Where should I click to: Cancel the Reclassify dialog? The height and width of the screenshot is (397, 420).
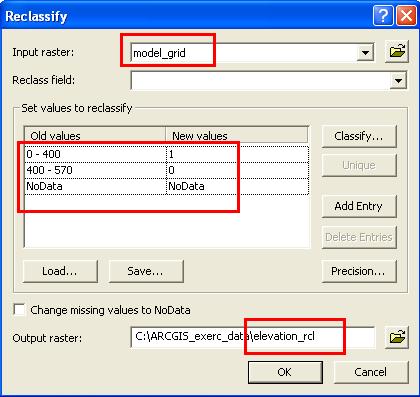tap(371, 372)
